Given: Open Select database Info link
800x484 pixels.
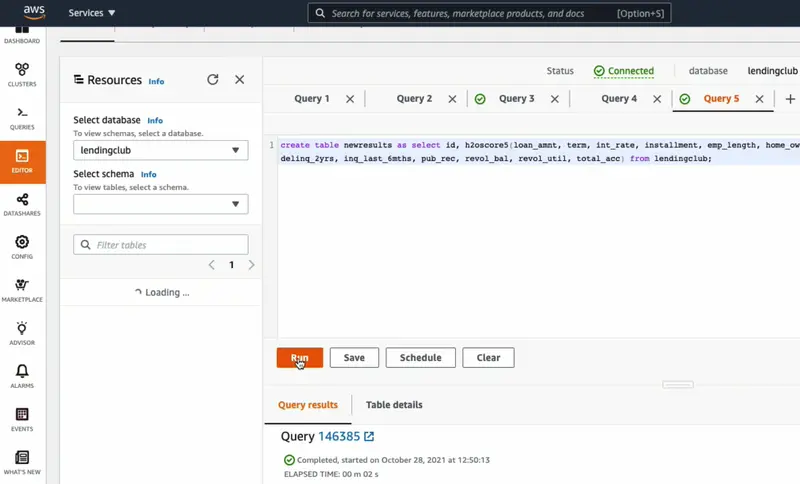Looking at the screenshot, I should click(155, 120).
